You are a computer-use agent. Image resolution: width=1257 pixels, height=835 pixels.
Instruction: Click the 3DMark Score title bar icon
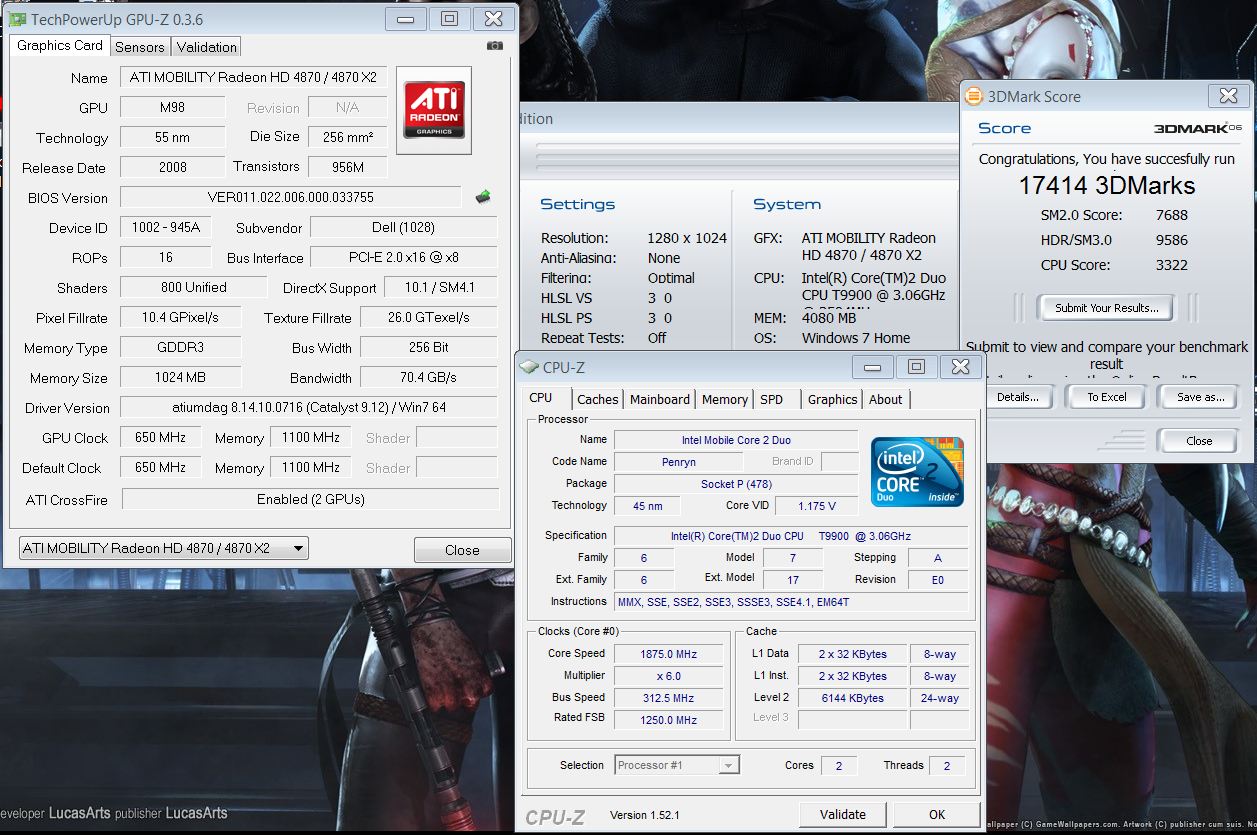point(973,97)
